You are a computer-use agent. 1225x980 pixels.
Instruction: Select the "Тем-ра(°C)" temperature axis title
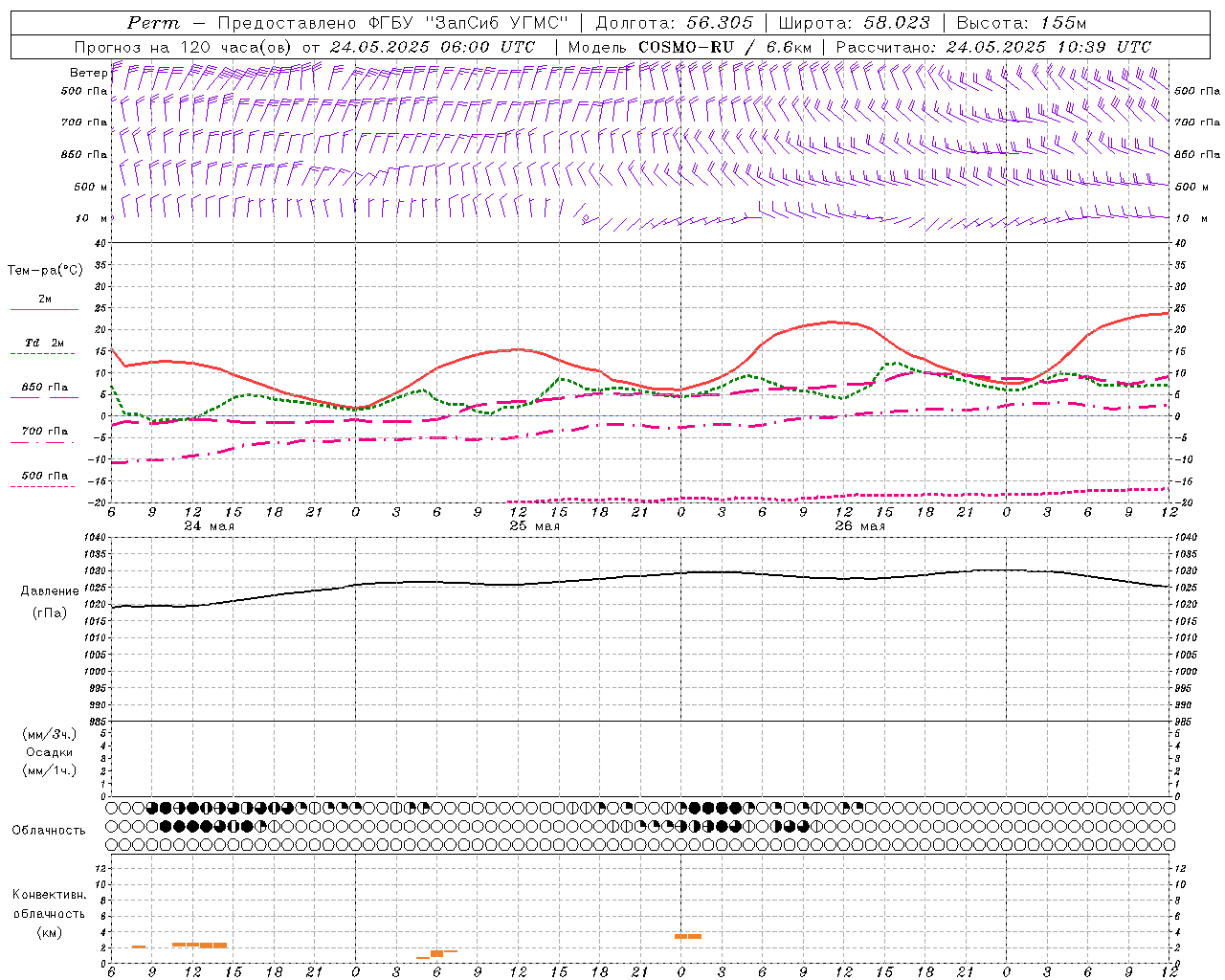coord(45,271)
